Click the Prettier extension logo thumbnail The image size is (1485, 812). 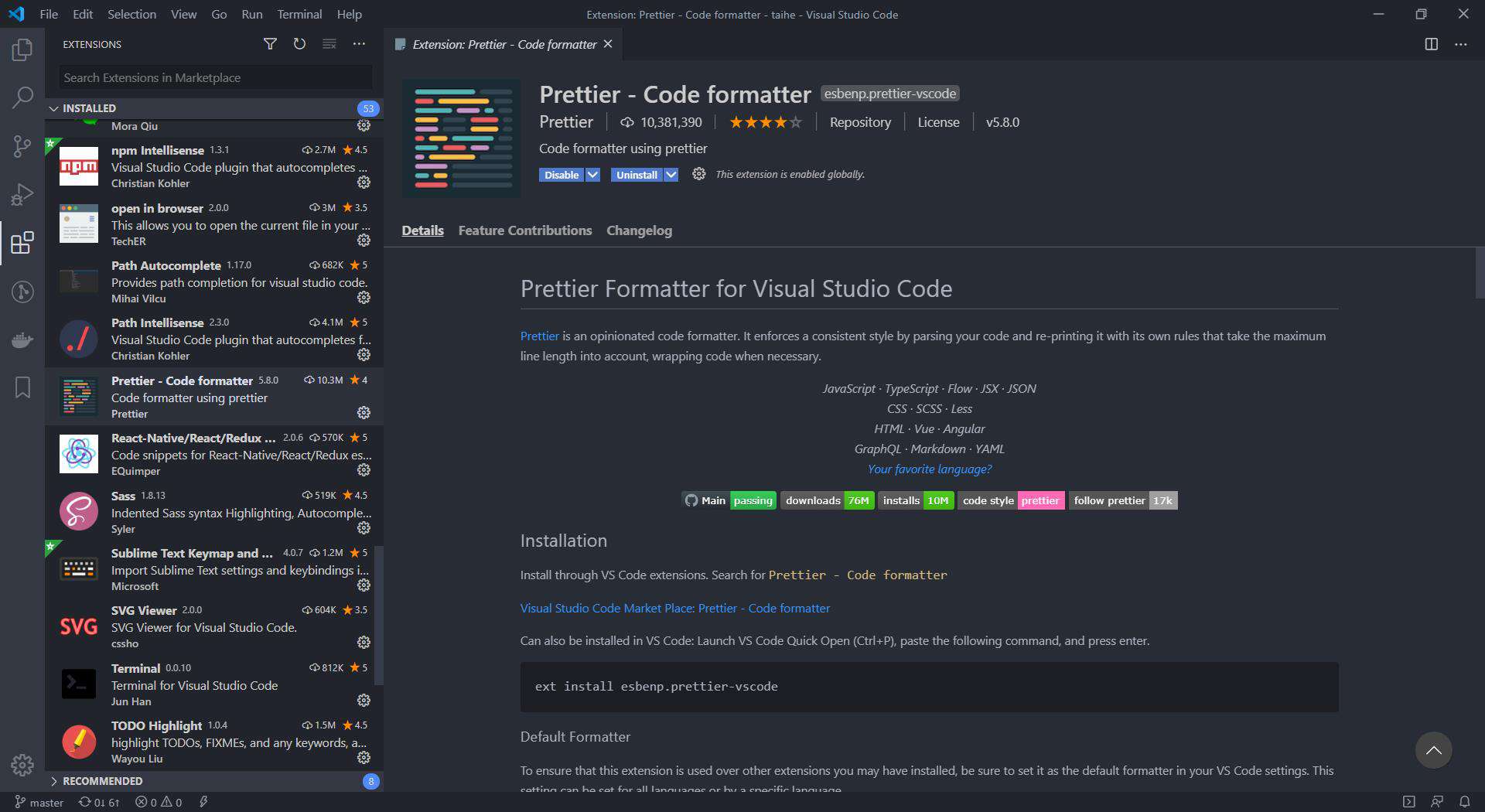(x=462, y=138)
